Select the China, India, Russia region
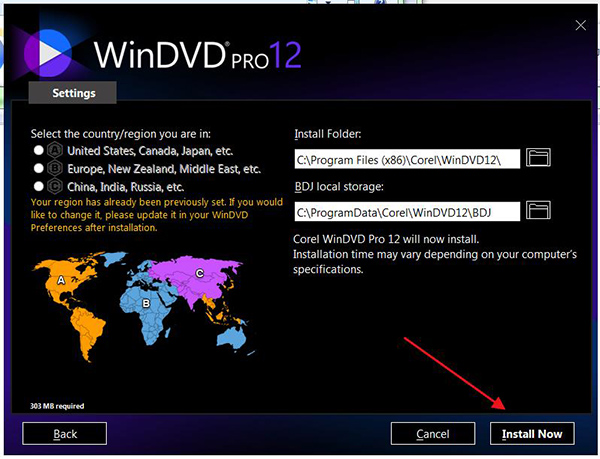The image size is (600, 459). (x=39, y=186)
